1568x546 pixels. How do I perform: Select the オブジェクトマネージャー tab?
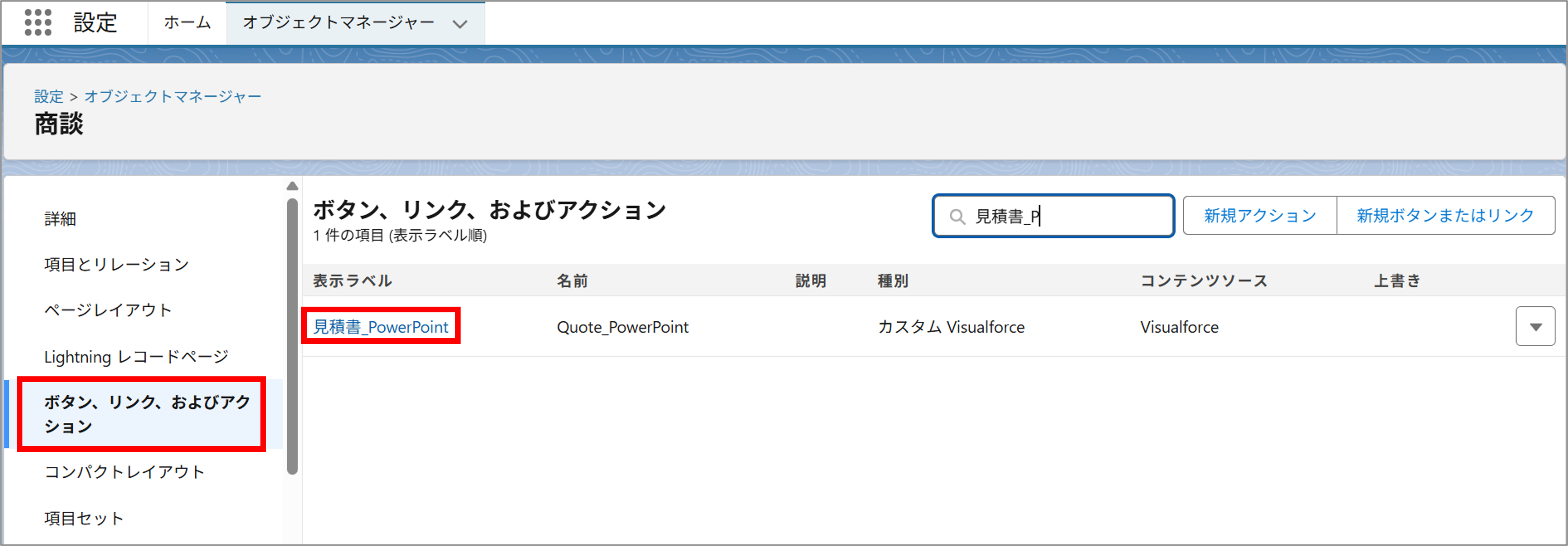pos(338,22)
